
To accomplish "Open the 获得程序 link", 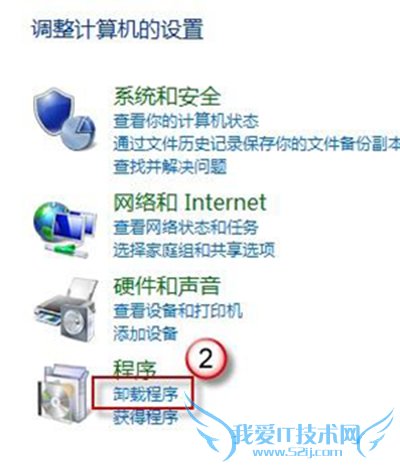I will click(146, 417).
